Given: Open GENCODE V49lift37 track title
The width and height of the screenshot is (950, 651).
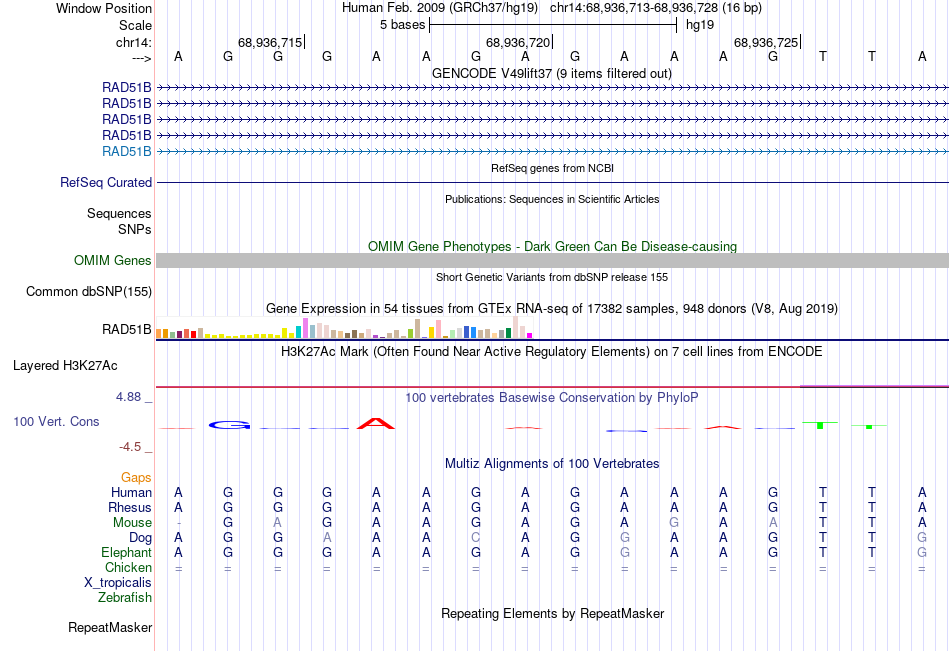Looking at the screenshot, I should (x=551, y=74).
